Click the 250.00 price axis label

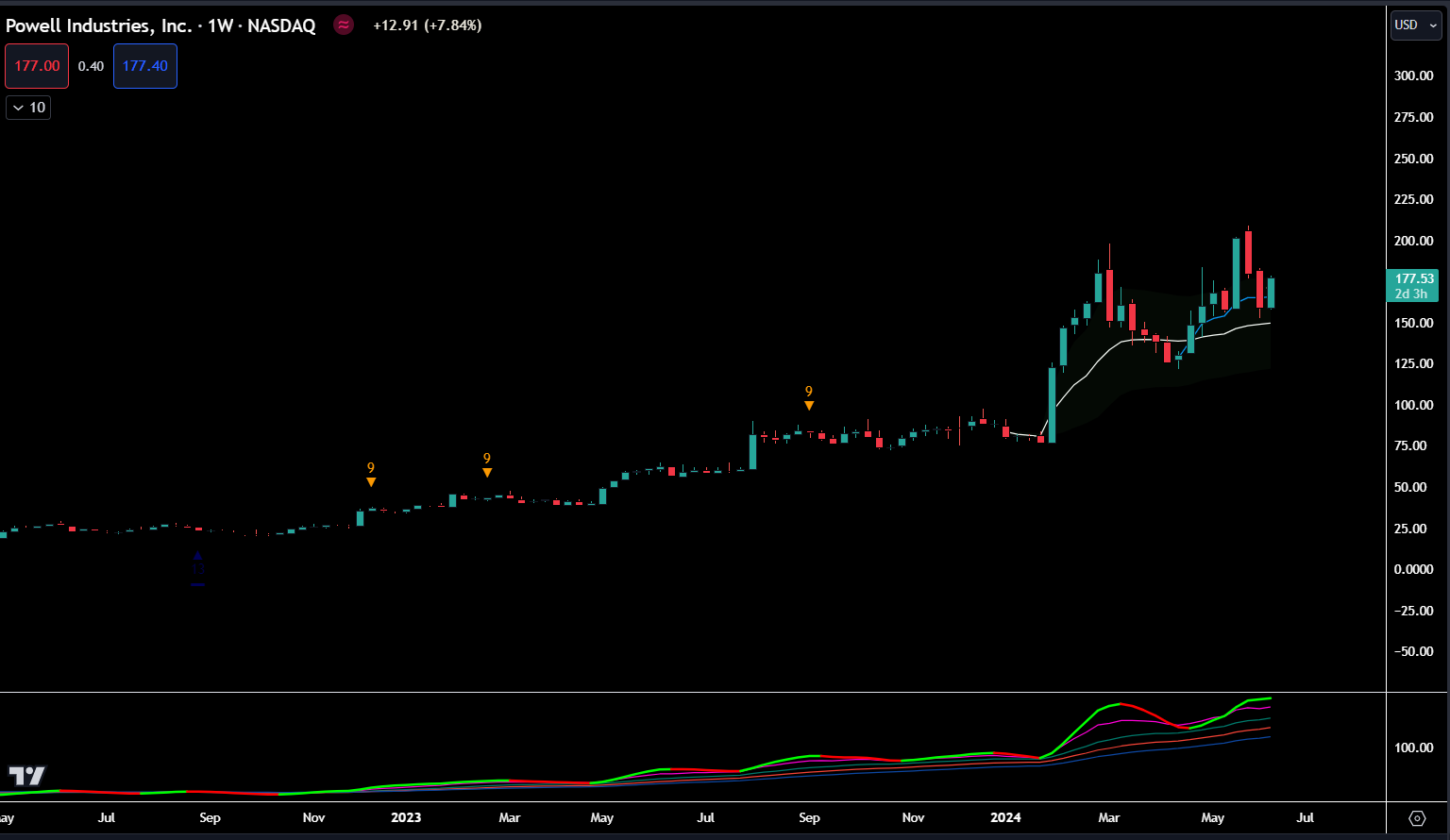pos(1414,159)
